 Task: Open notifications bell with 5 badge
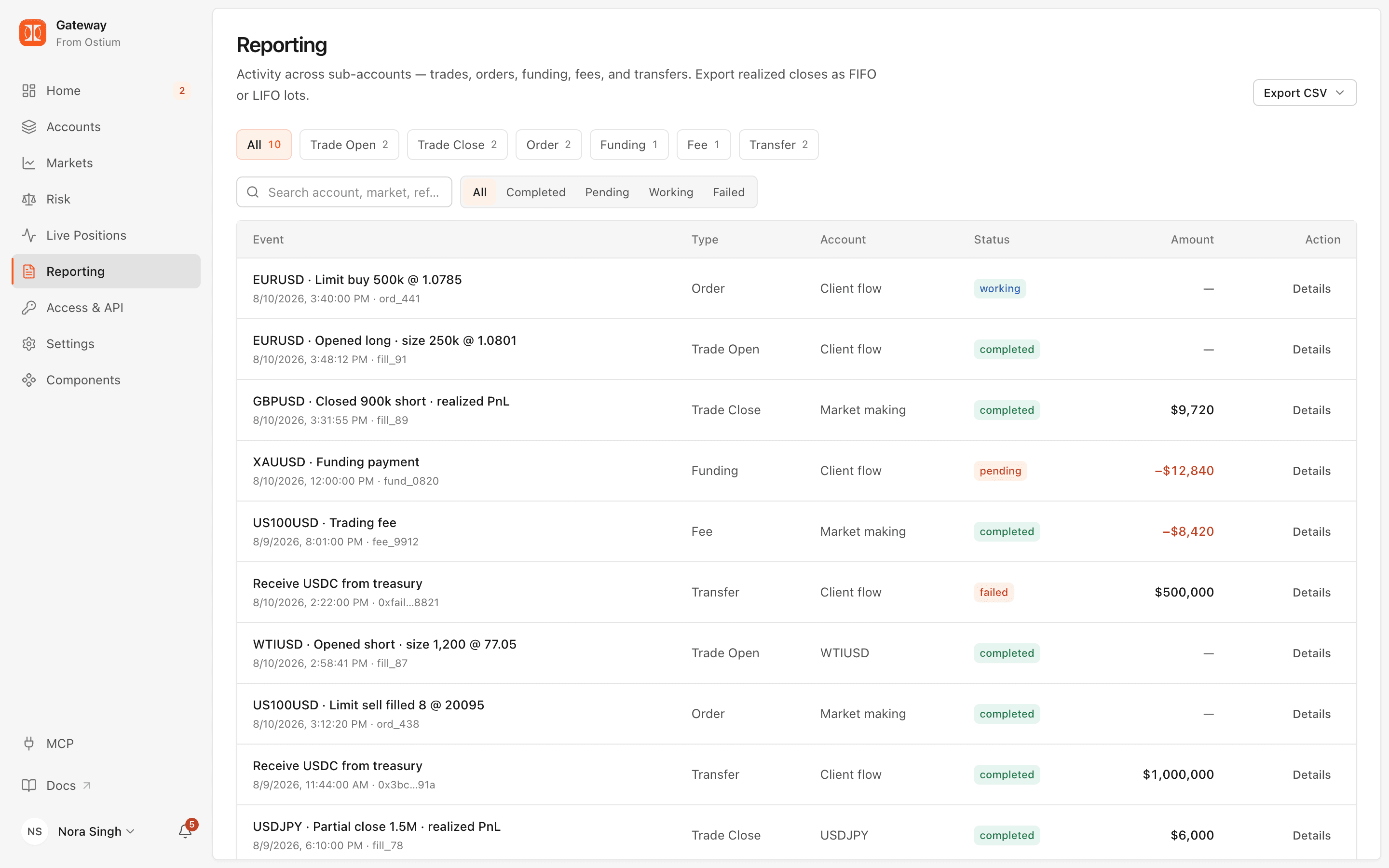click(x=185, y=831)
